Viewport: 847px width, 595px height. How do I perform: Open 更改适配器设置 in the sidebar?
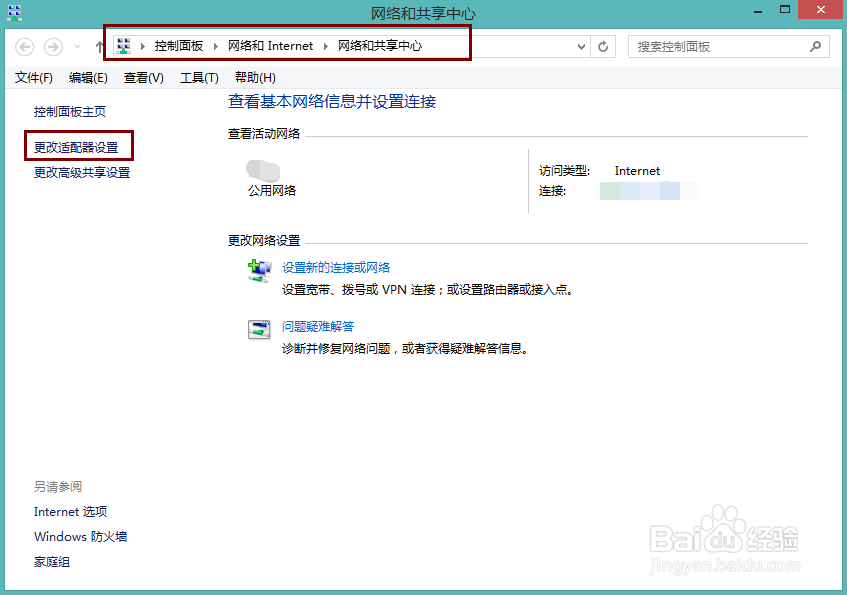click(78, 145)
